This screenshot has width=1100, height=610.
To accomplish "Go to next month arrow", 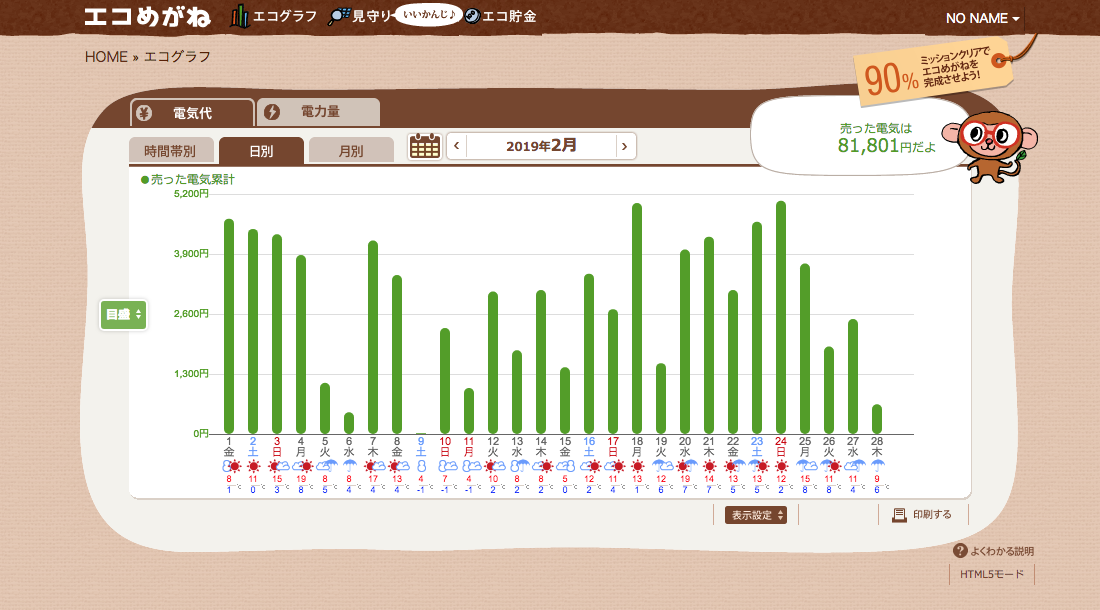I will coord(624,146).
